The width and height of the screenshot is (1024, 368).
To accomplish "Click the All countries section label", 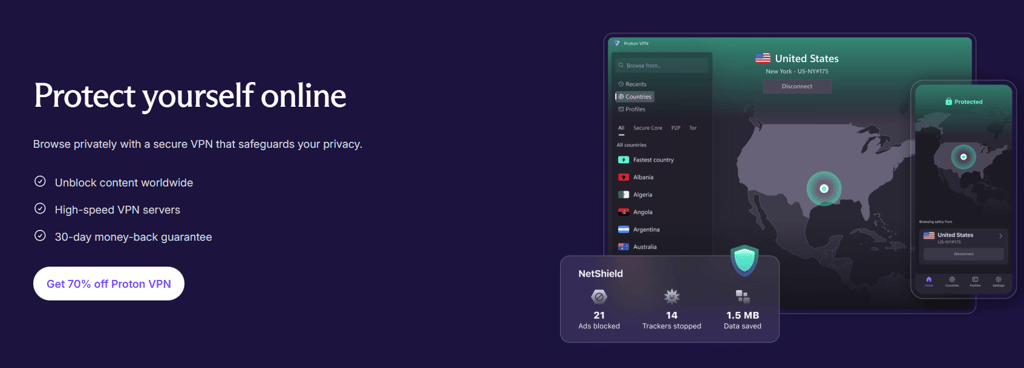I will tap(632, 145).
